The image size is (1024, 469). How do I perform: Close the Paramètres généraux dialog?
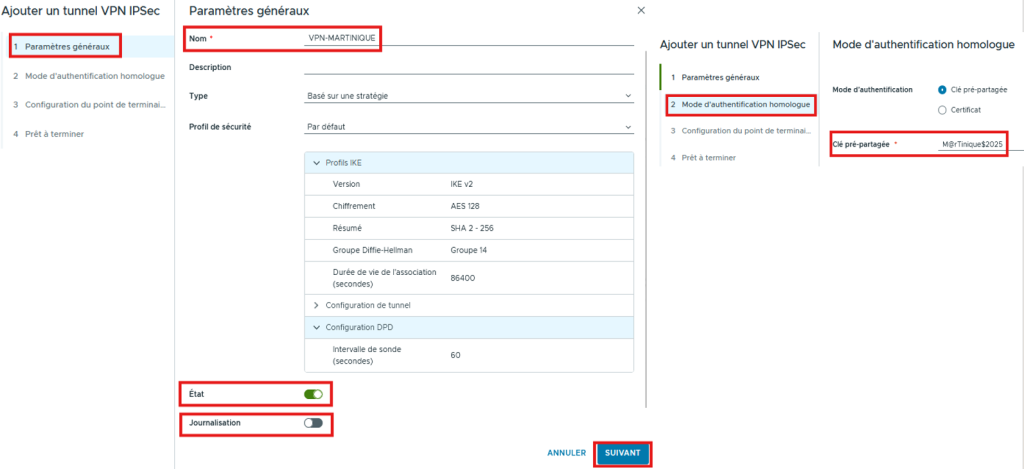pos(641,10)
